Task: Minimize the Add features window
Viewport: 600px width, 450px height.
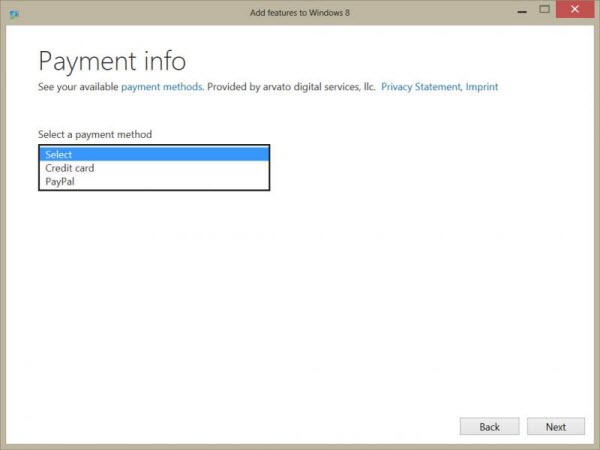Action: tap(522, 12)
